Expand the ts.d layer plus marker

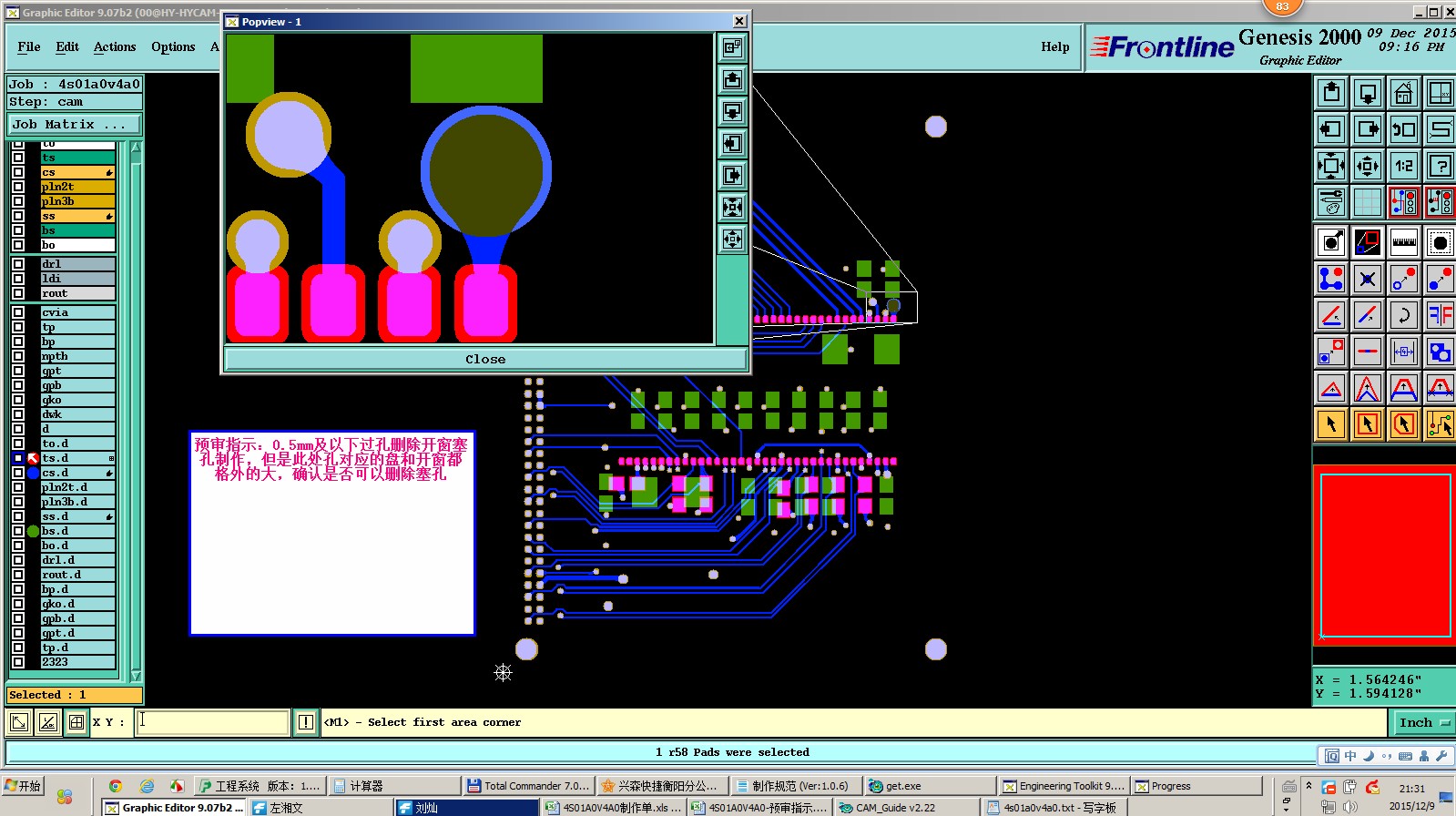111,458
